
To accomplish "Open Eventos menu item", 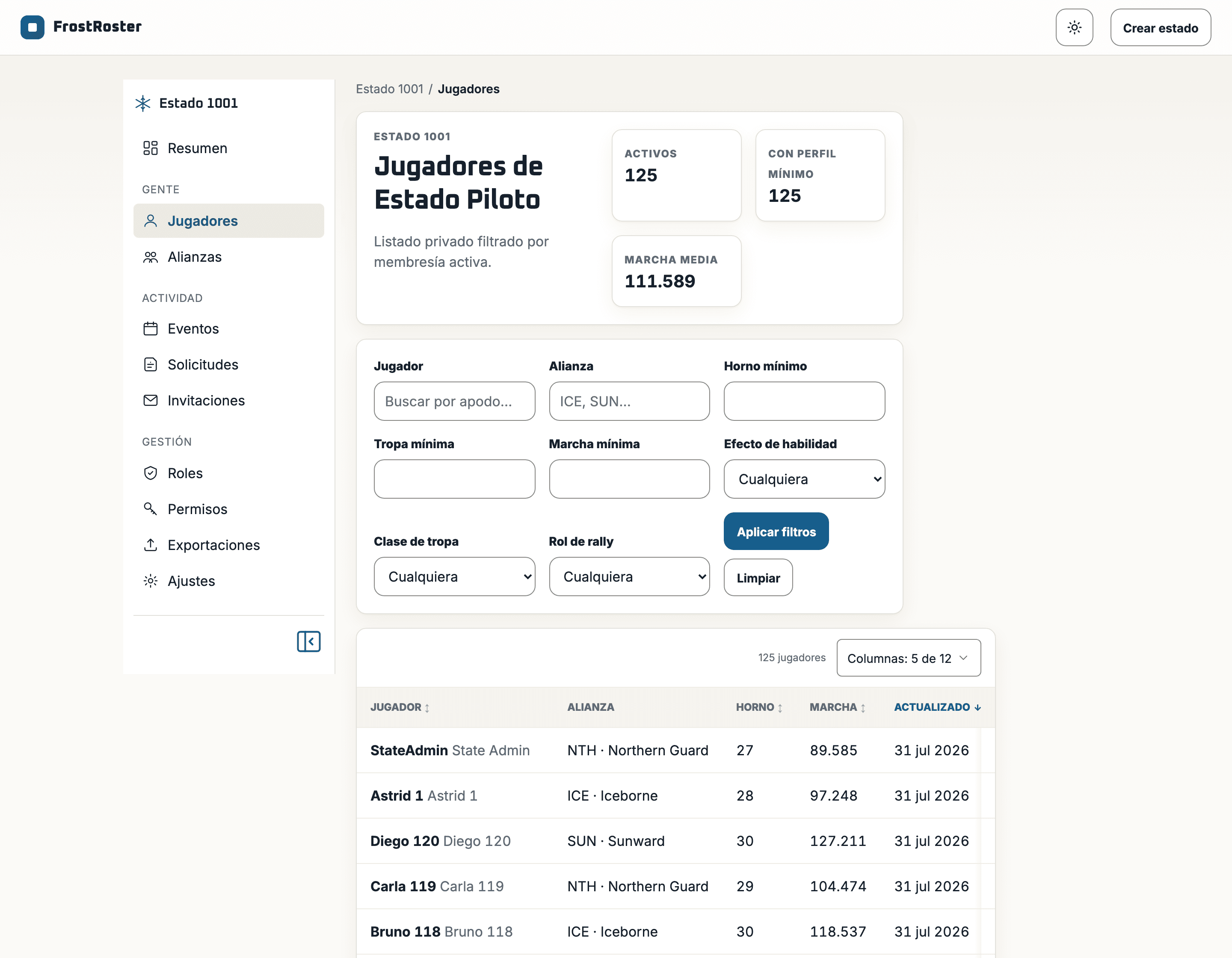I will 228,329.
